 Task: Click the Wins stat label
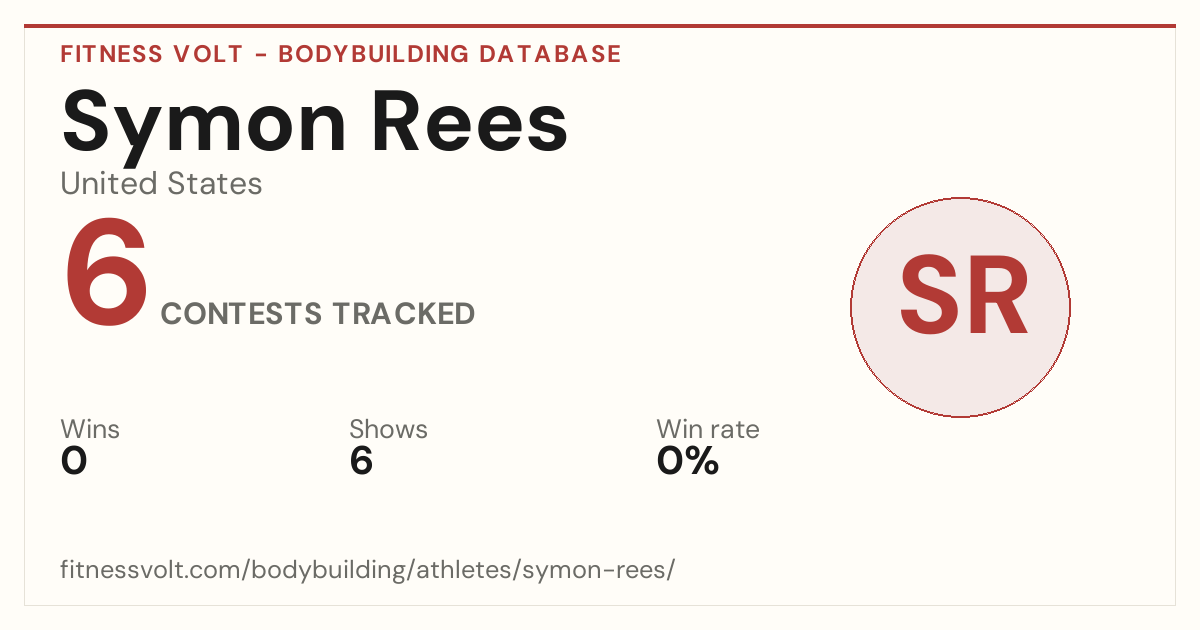click(x=90, y=429)
